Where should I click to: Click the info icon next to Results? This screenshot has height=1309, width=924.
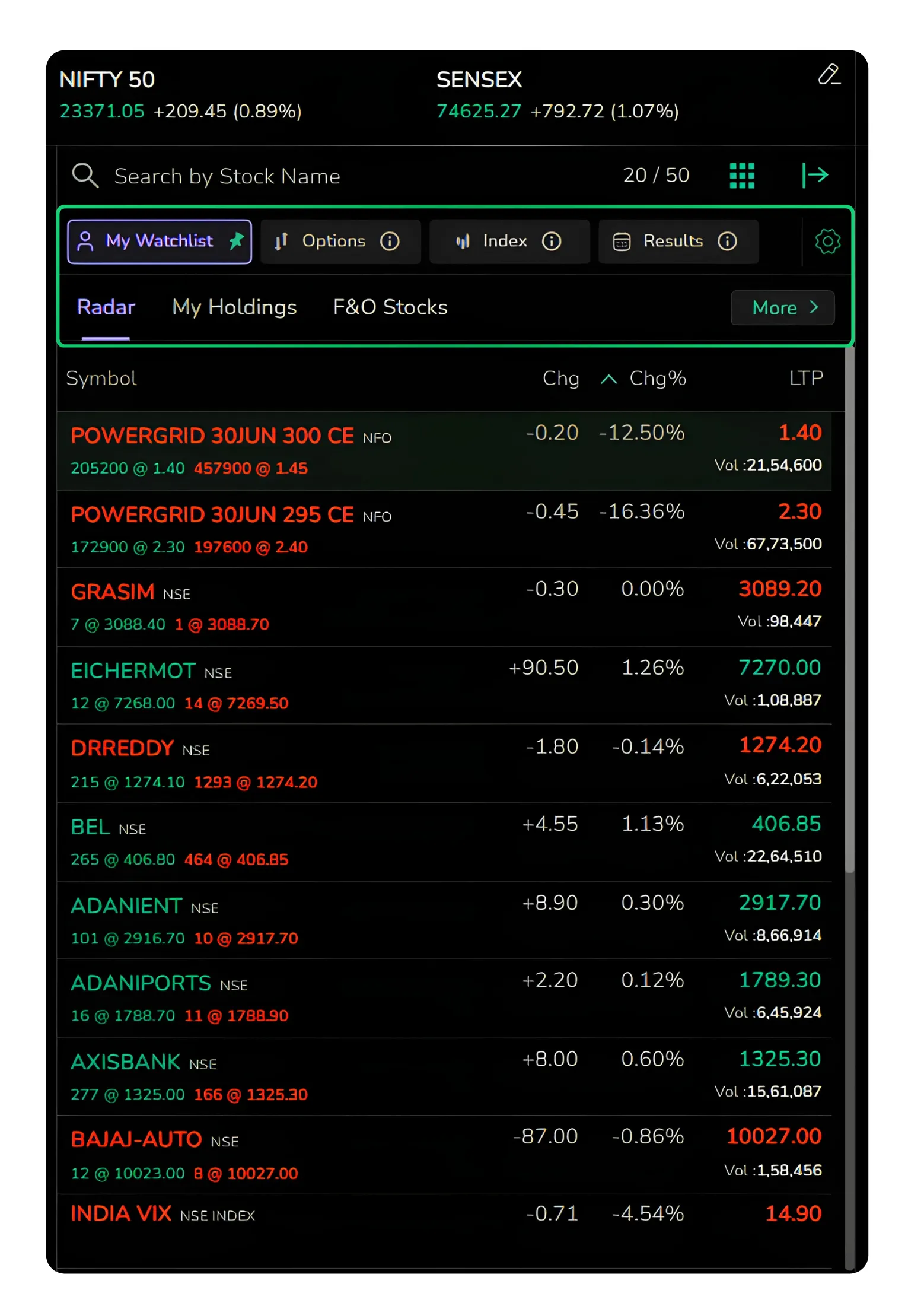[727, 242]
